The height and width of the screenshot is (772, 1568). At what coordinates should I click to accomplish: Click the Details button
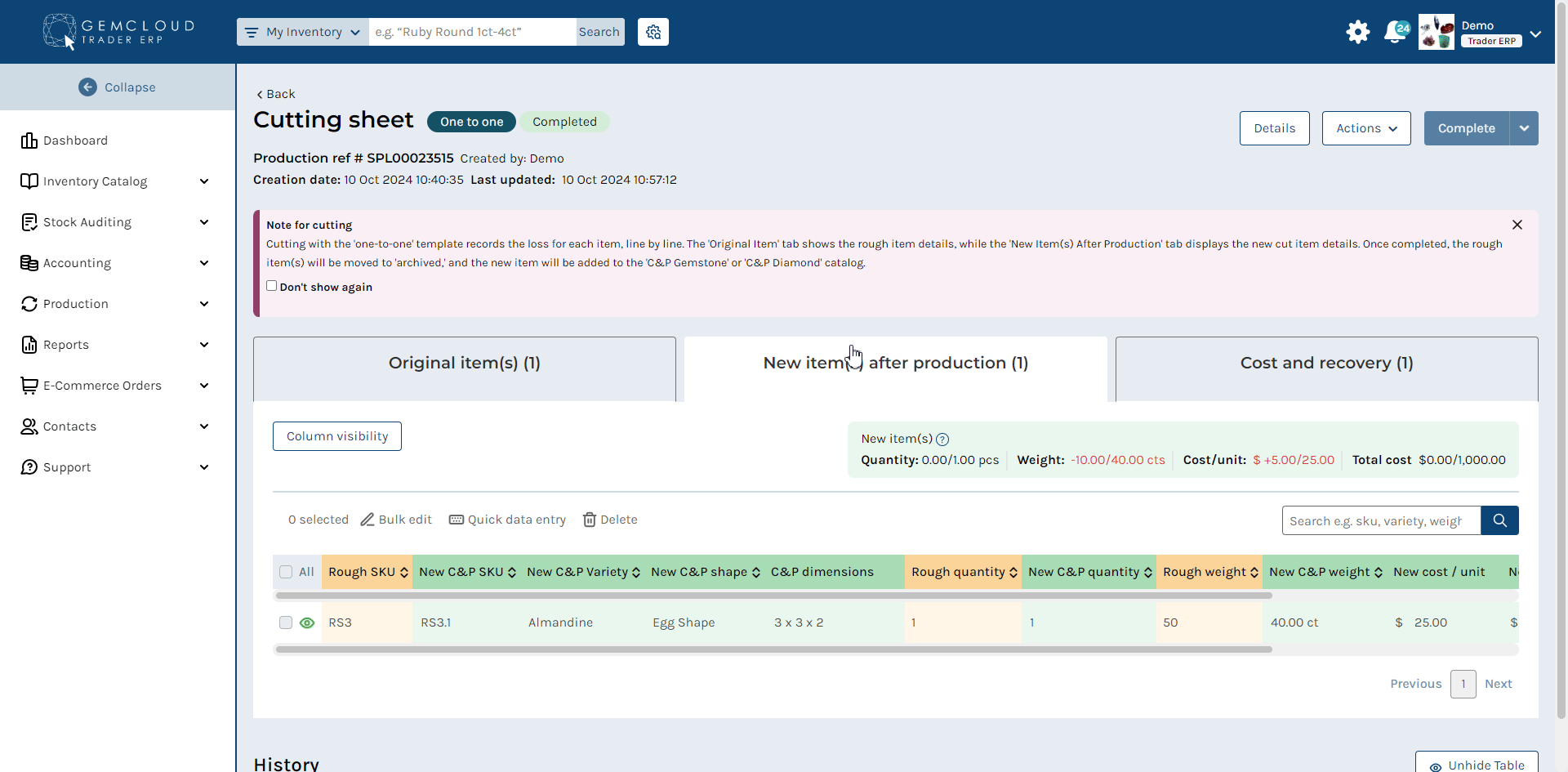point(1275,128)
